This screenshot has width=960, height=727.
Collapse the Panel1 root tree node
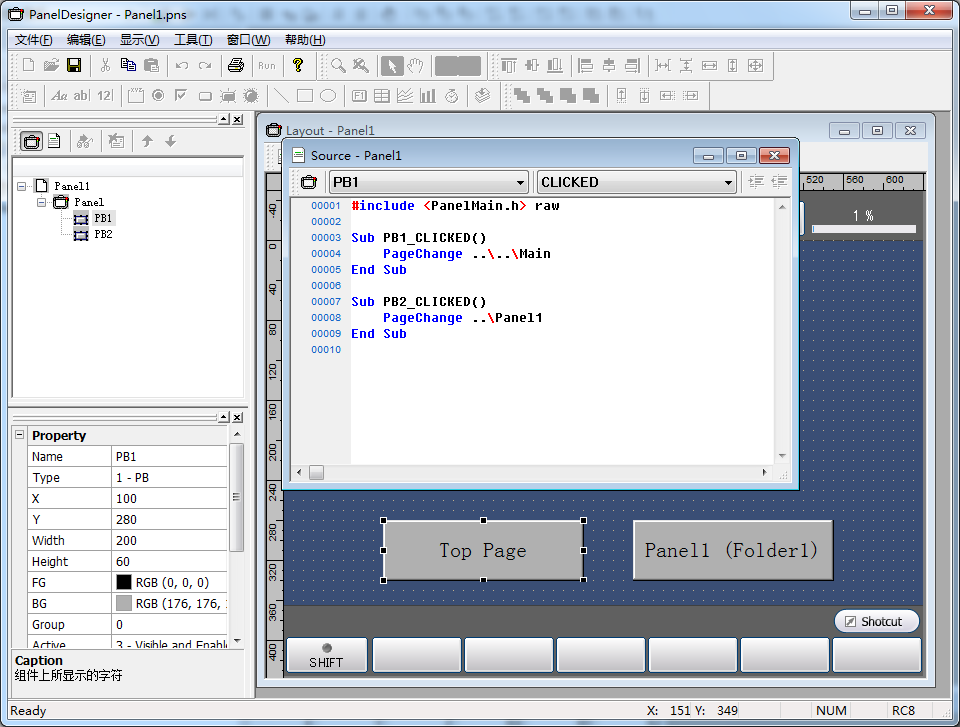(22, 186)
